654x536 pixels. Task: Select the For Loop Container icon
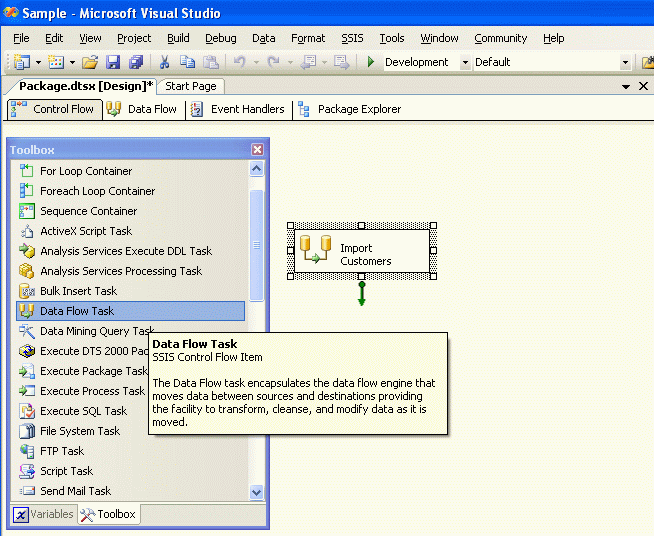27,171
